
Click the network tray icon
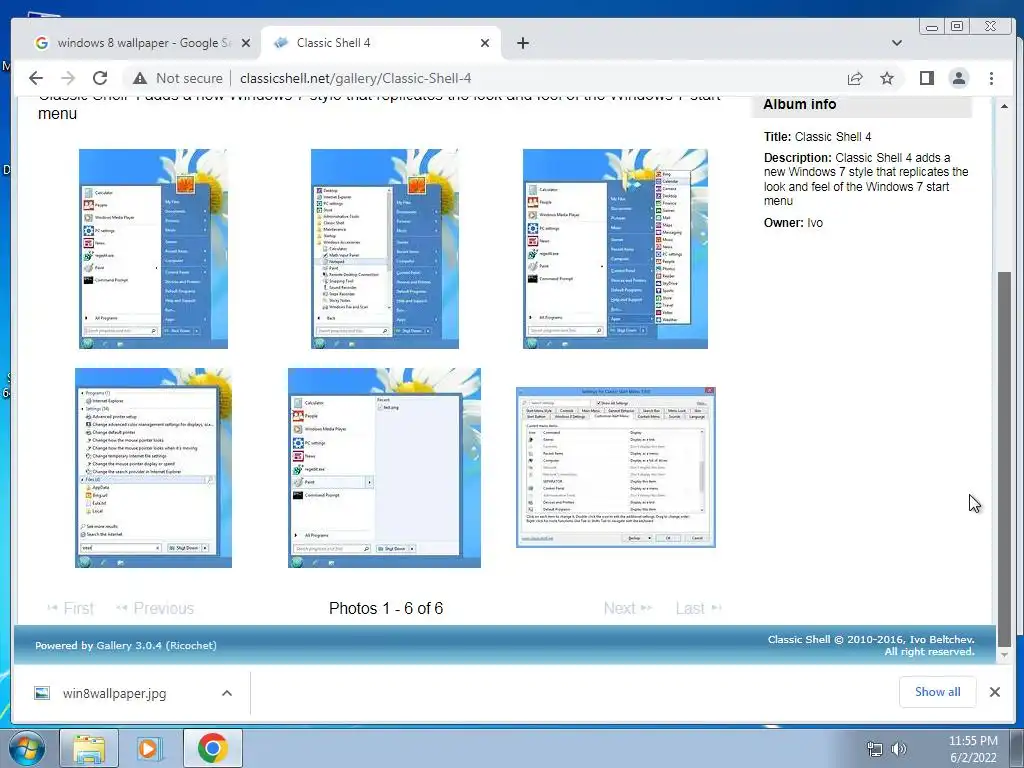click(874, 749)
